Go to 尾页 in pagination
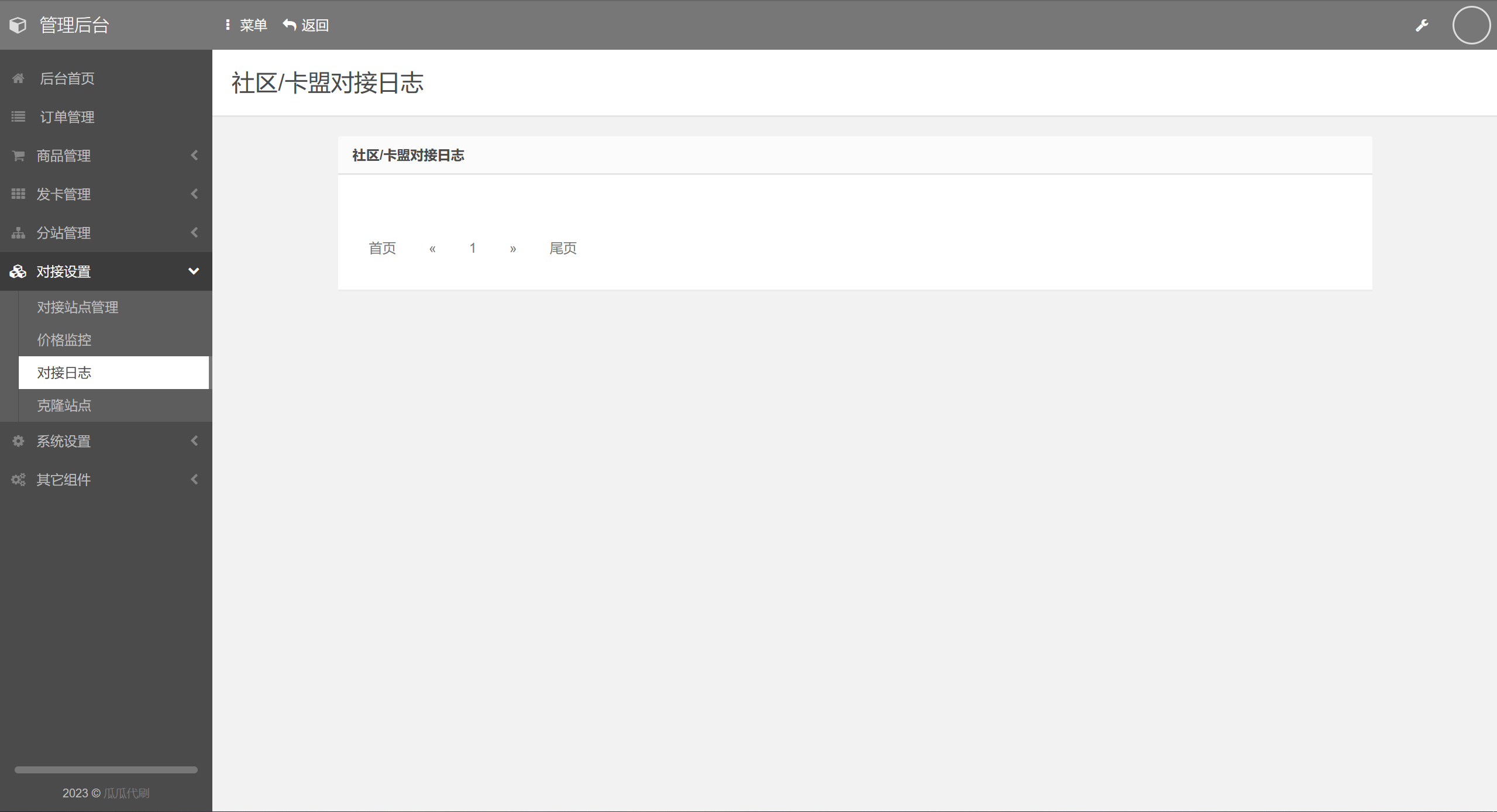Image resolution: width=1497 pixels, height=812 pixels. [x=563, y=249]
